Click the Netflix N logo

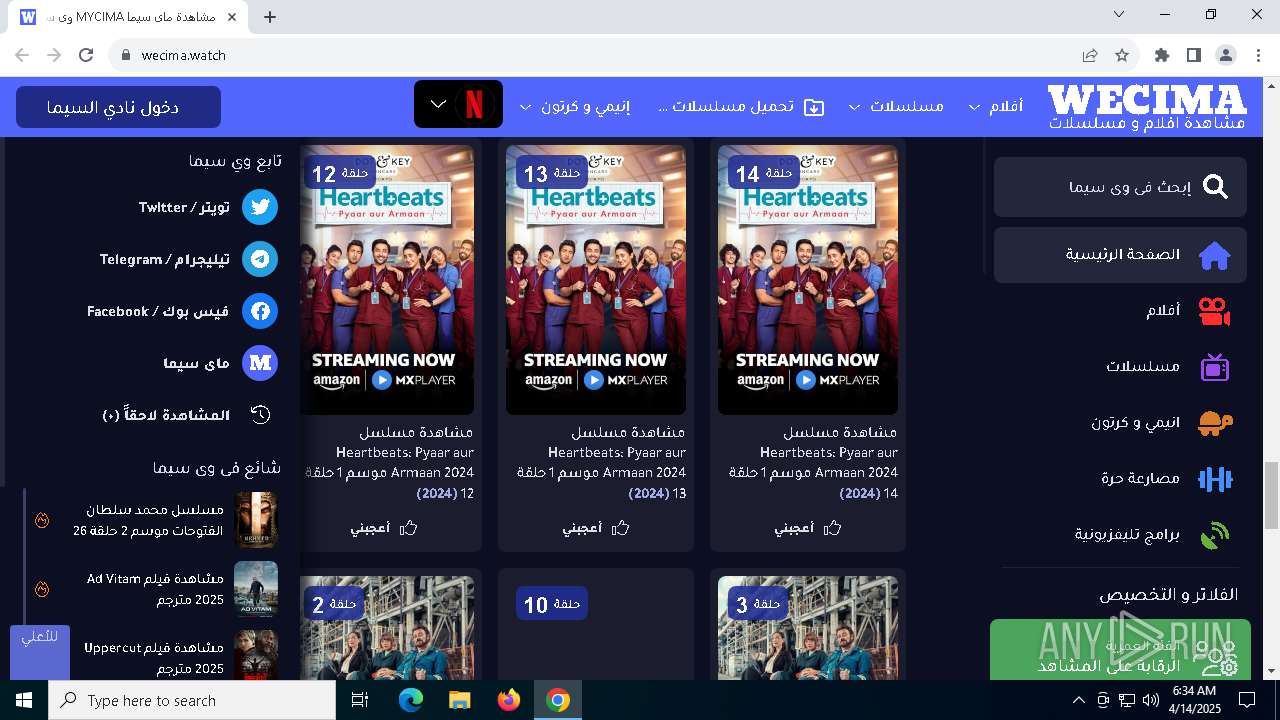click(474, 104)
